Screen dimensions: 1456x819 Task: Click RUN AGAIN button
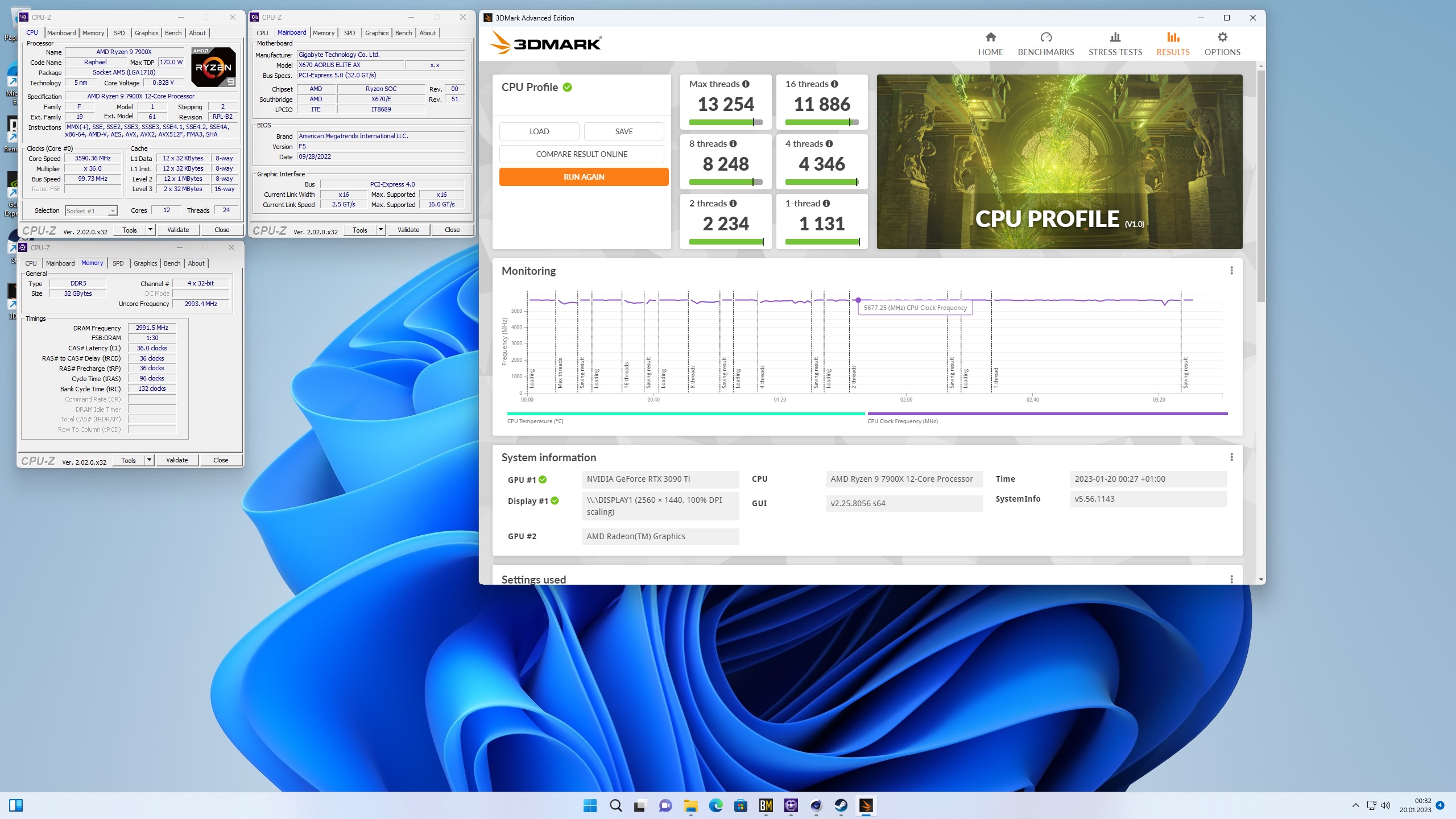[x=584, y=177]
